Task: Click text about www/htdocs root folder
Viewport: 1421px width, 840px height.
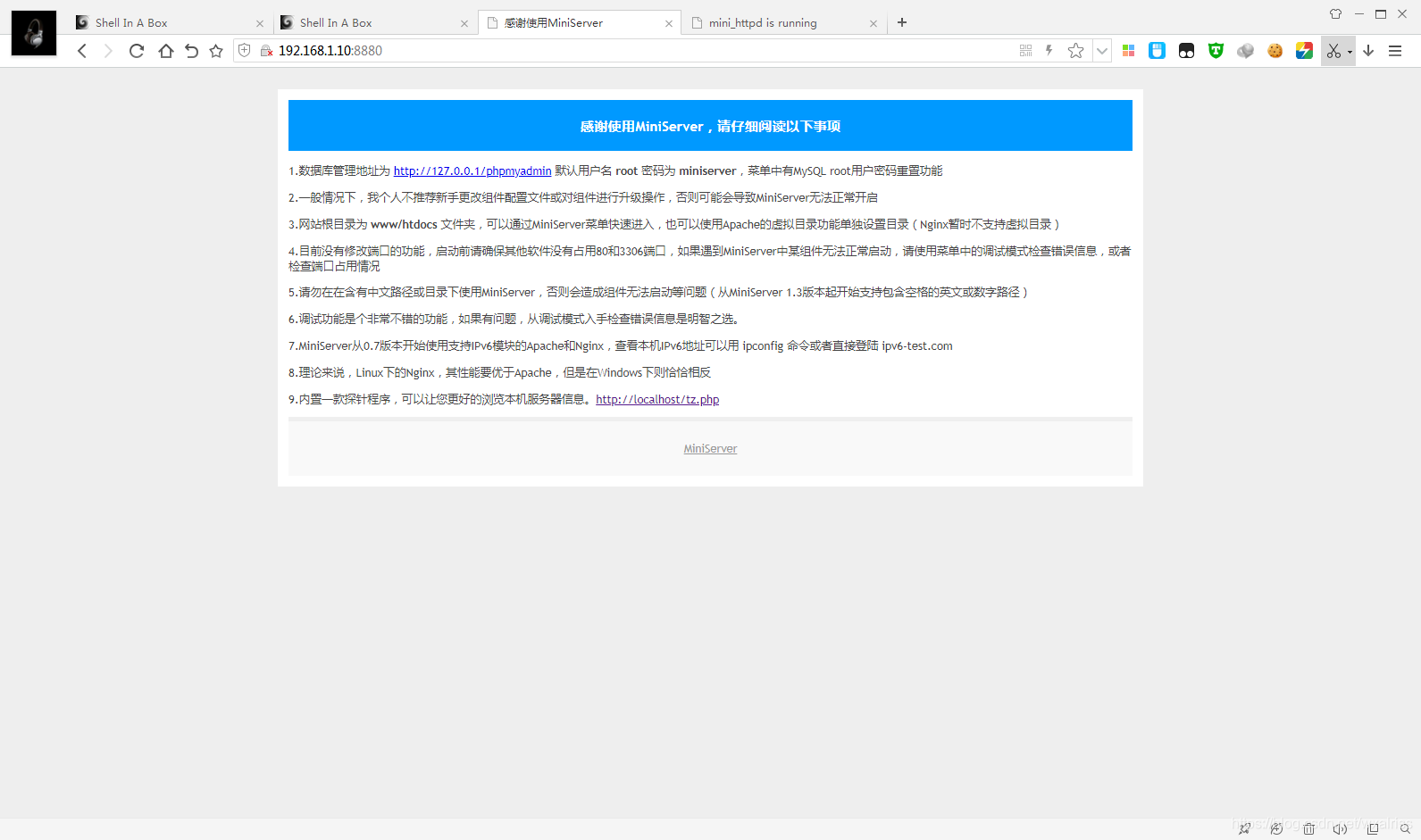Action: click(x=674, y=225)
